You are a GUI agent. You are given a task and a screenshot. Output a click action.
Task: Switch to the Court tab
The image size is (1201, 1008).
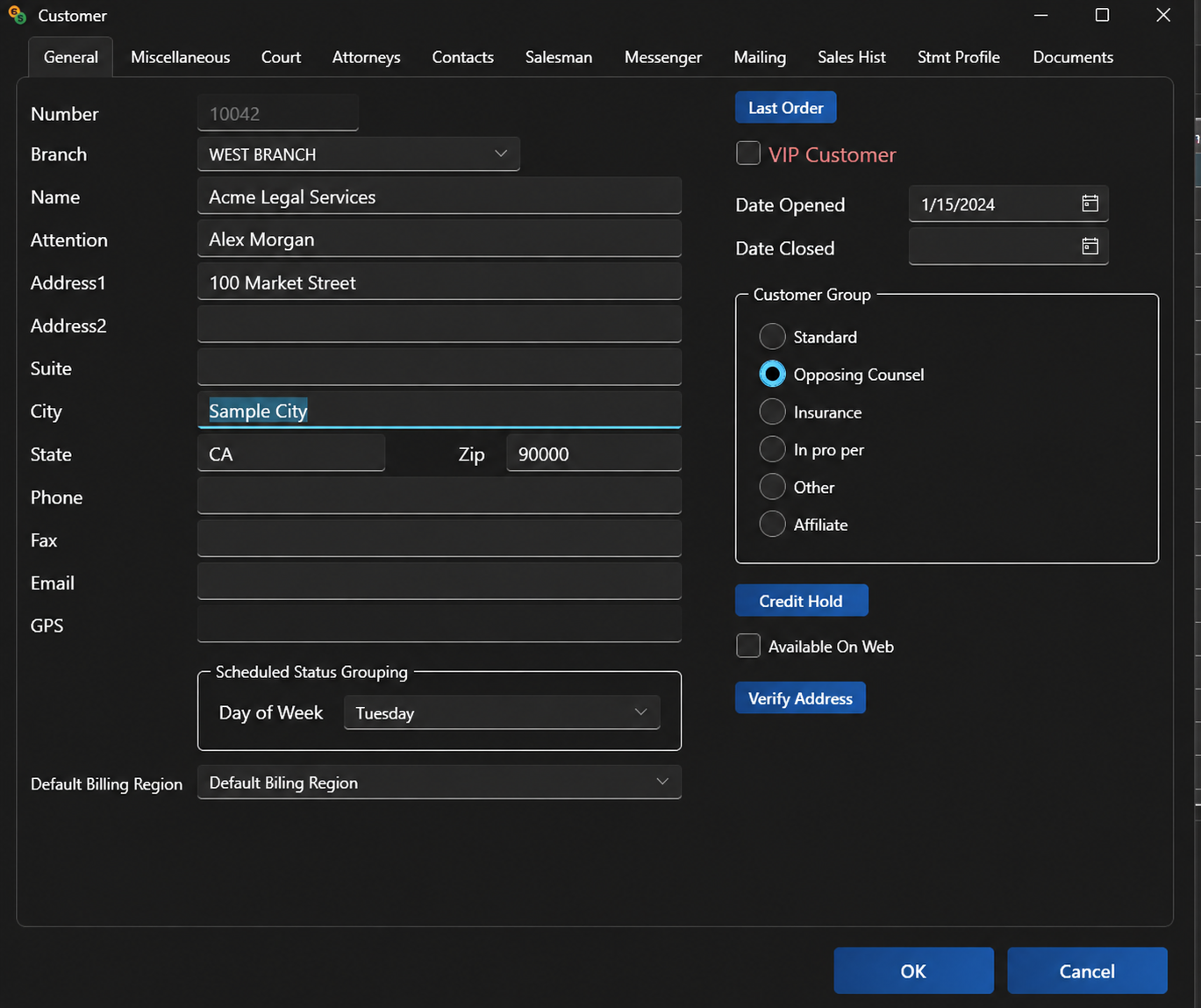point(281,57)
